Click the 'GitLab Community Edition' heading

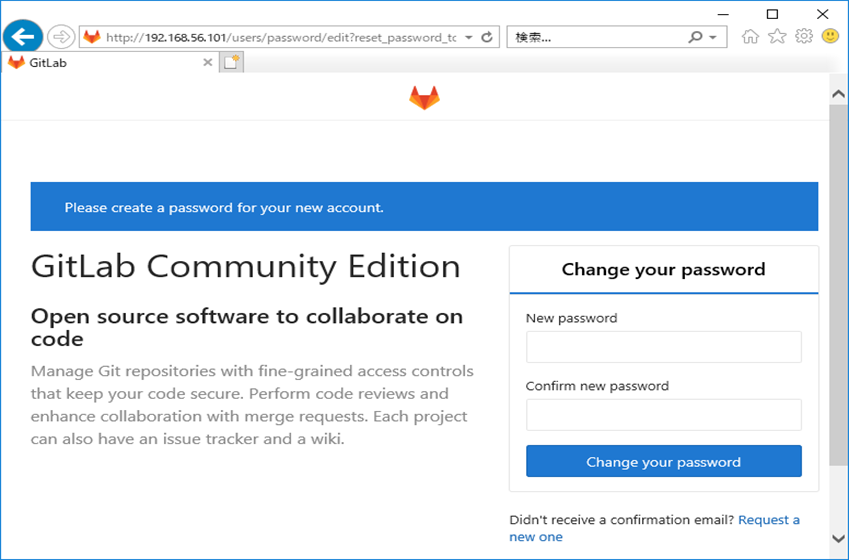click(246, 266)
